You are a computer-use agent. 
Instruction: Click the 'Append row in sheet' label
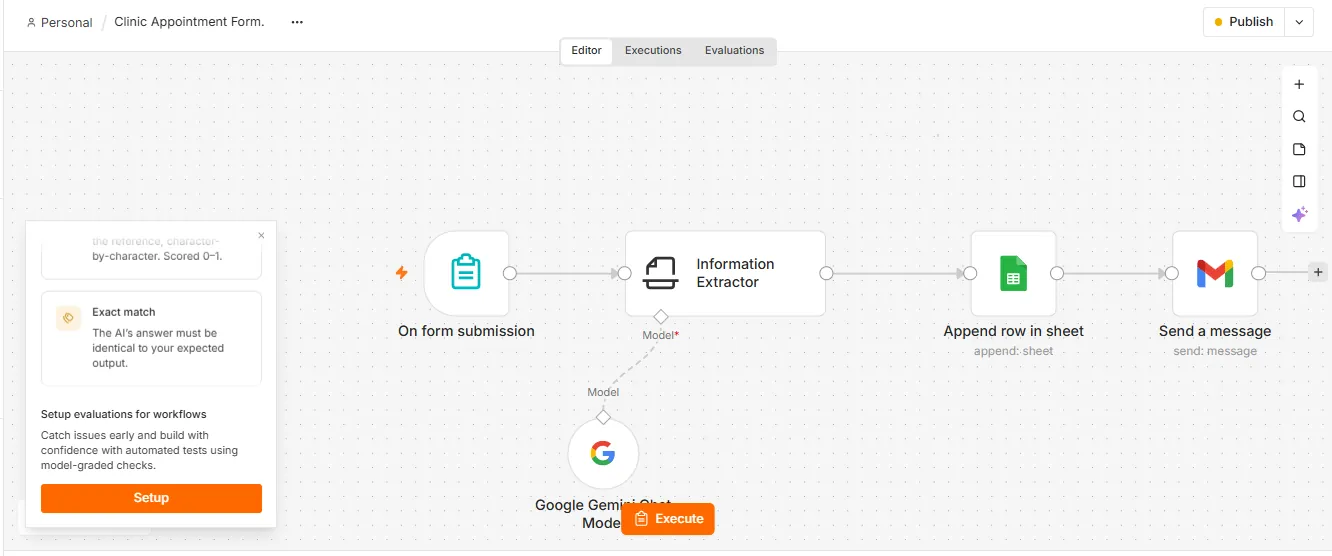[1013, 331]
